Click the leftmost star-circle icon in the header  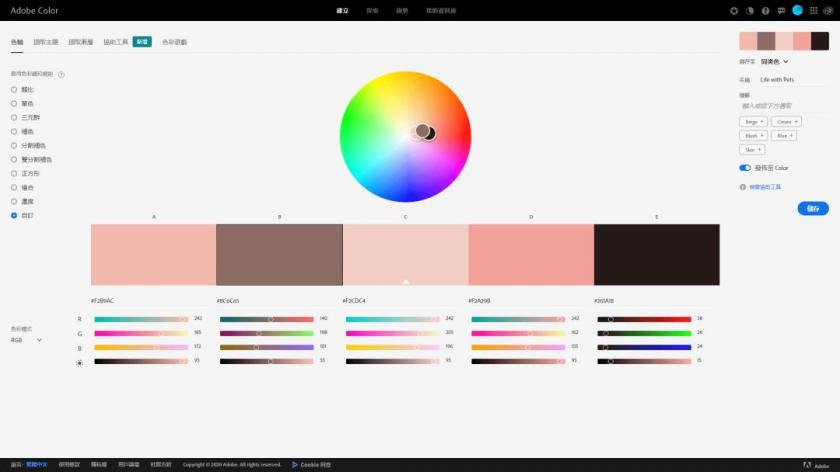tap(735, 11)
